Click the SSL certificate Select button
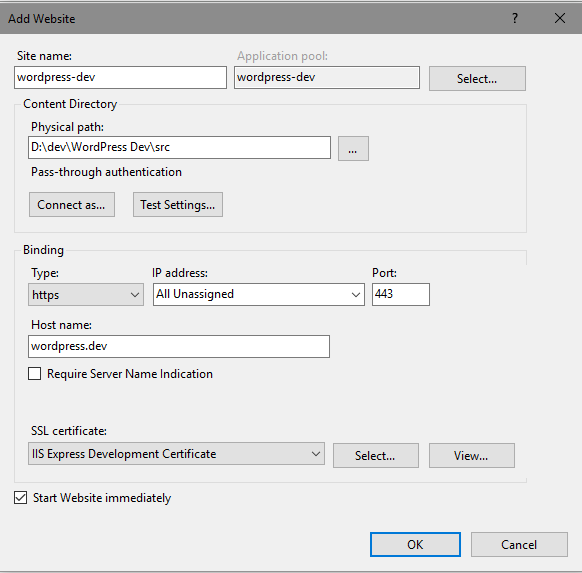Viewport: 582px width, 573px height. [376, 455]
